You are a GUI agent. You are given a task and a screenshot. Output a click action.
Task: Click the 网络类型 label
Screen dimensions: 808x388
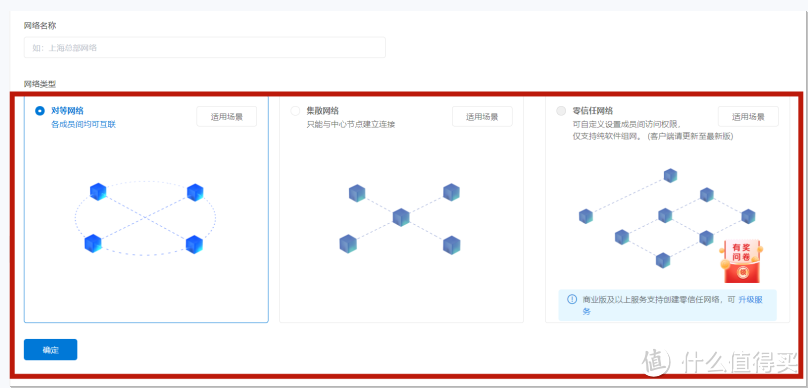pyautogui.click(x=40, y=83)
